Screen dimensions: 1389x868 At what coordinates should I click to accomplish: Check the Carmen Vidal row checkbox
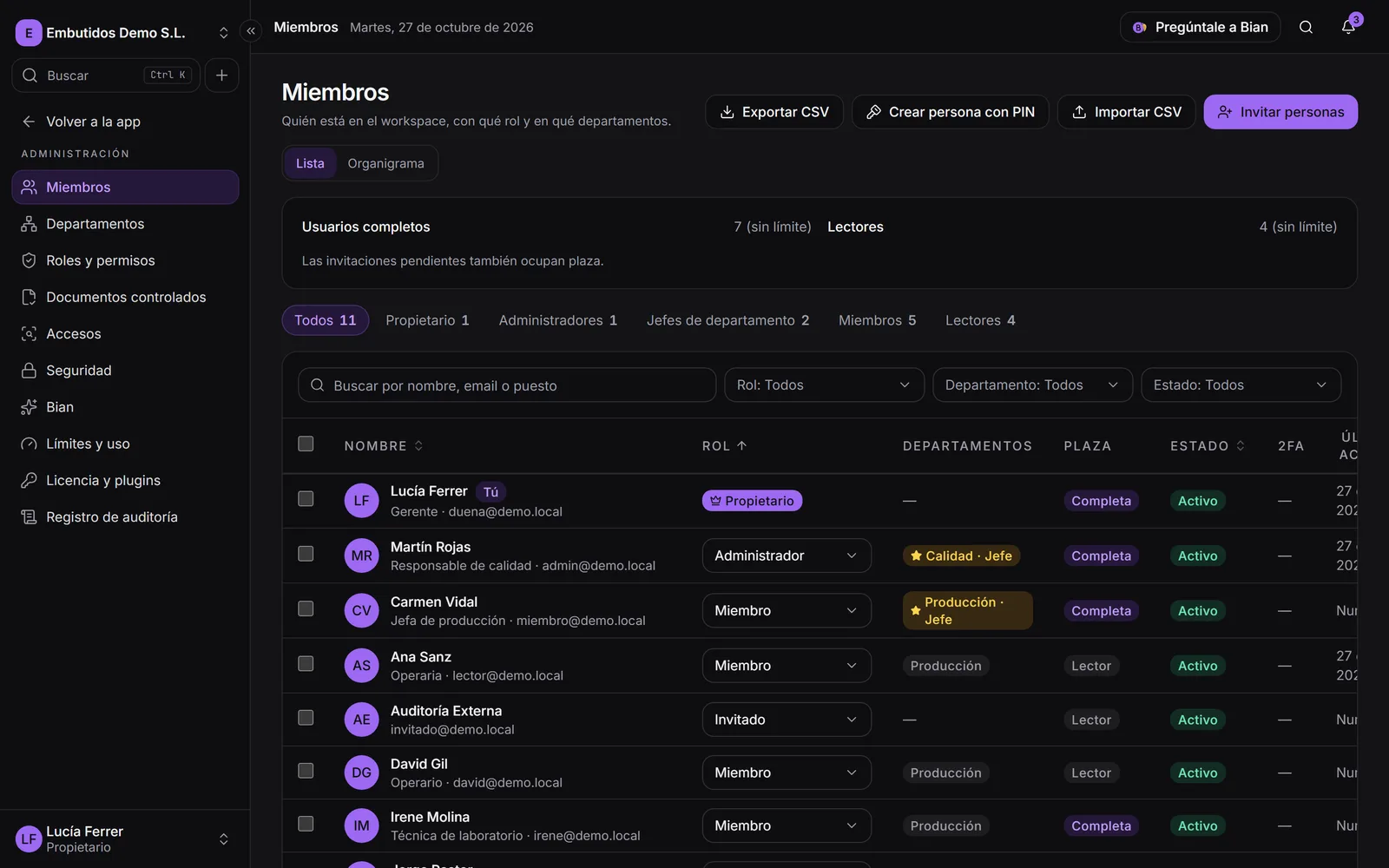pyautogui.click(x=306, y=608)
